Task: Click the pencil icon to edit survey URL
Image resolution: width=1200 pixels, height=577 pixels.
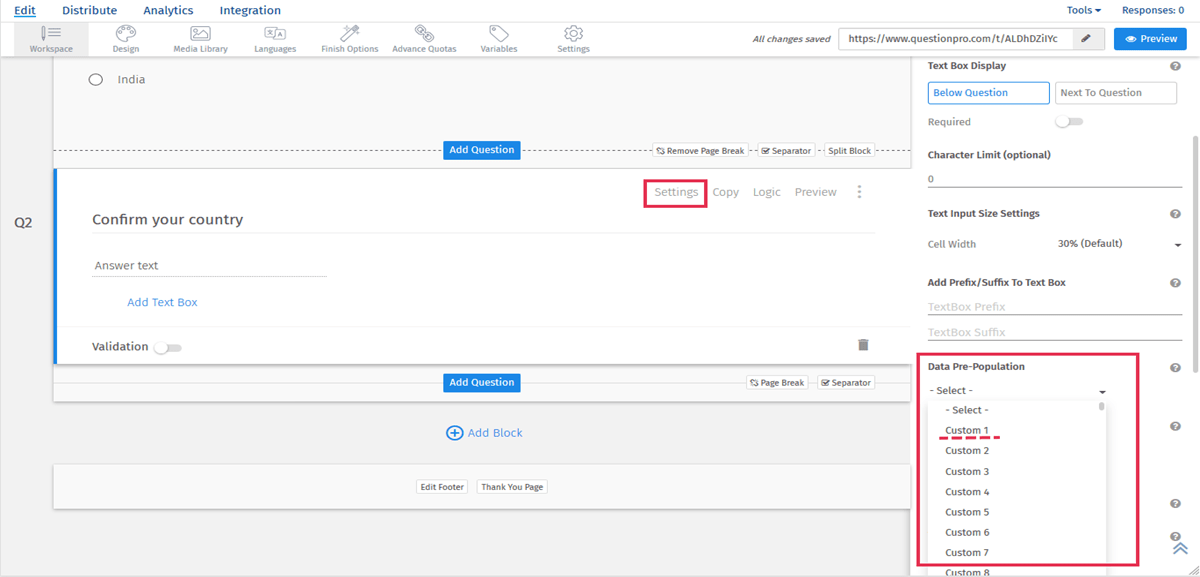Action: [1086, 39]
